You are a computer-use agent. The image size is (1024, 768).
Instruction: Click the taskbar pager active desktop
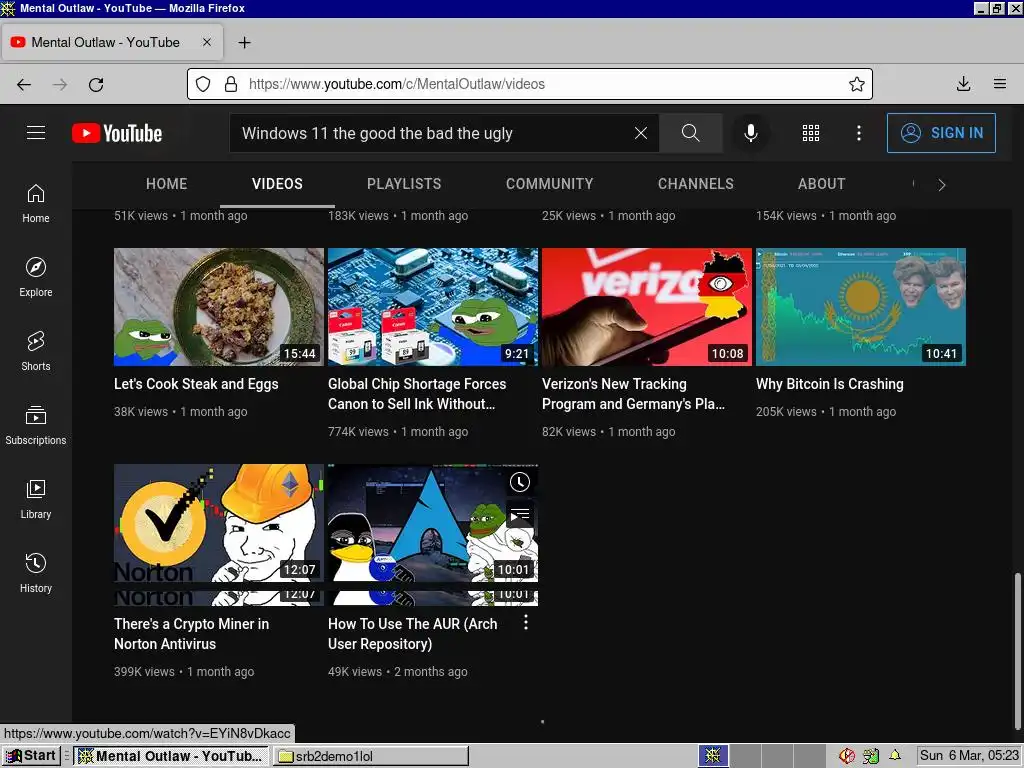[x=713, y=756]
